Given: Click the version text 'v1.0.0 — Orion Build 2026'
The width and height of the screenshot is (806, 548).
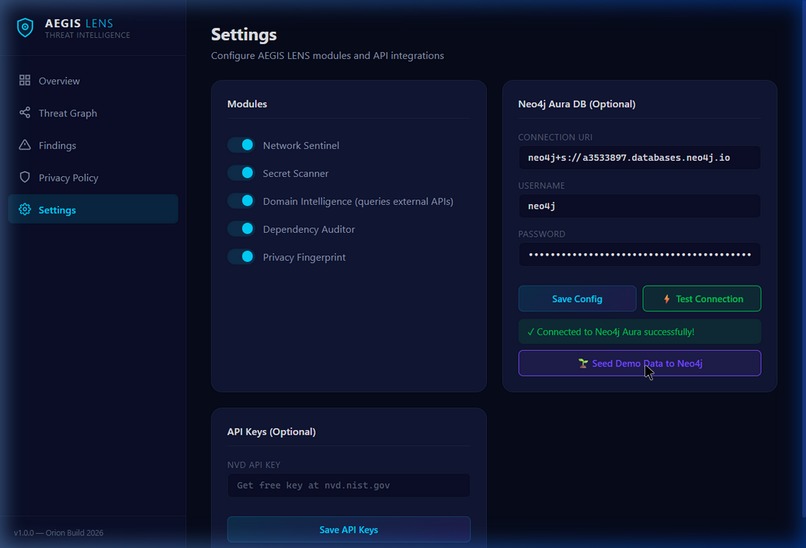Looking at the screenshot, I should click(59, 533).
